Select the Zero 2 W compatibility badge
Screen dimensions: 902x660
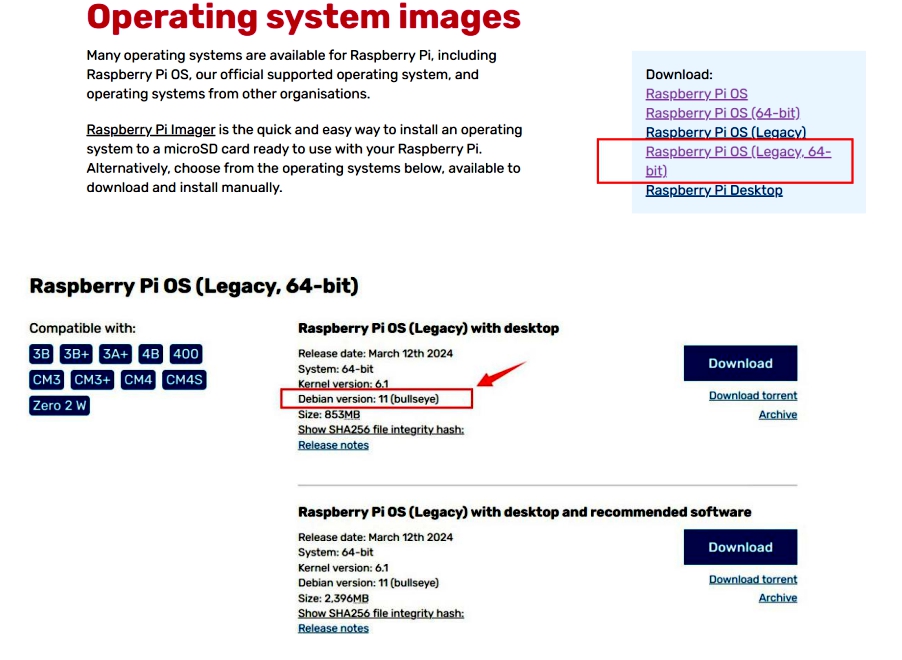tap(59, 406)
